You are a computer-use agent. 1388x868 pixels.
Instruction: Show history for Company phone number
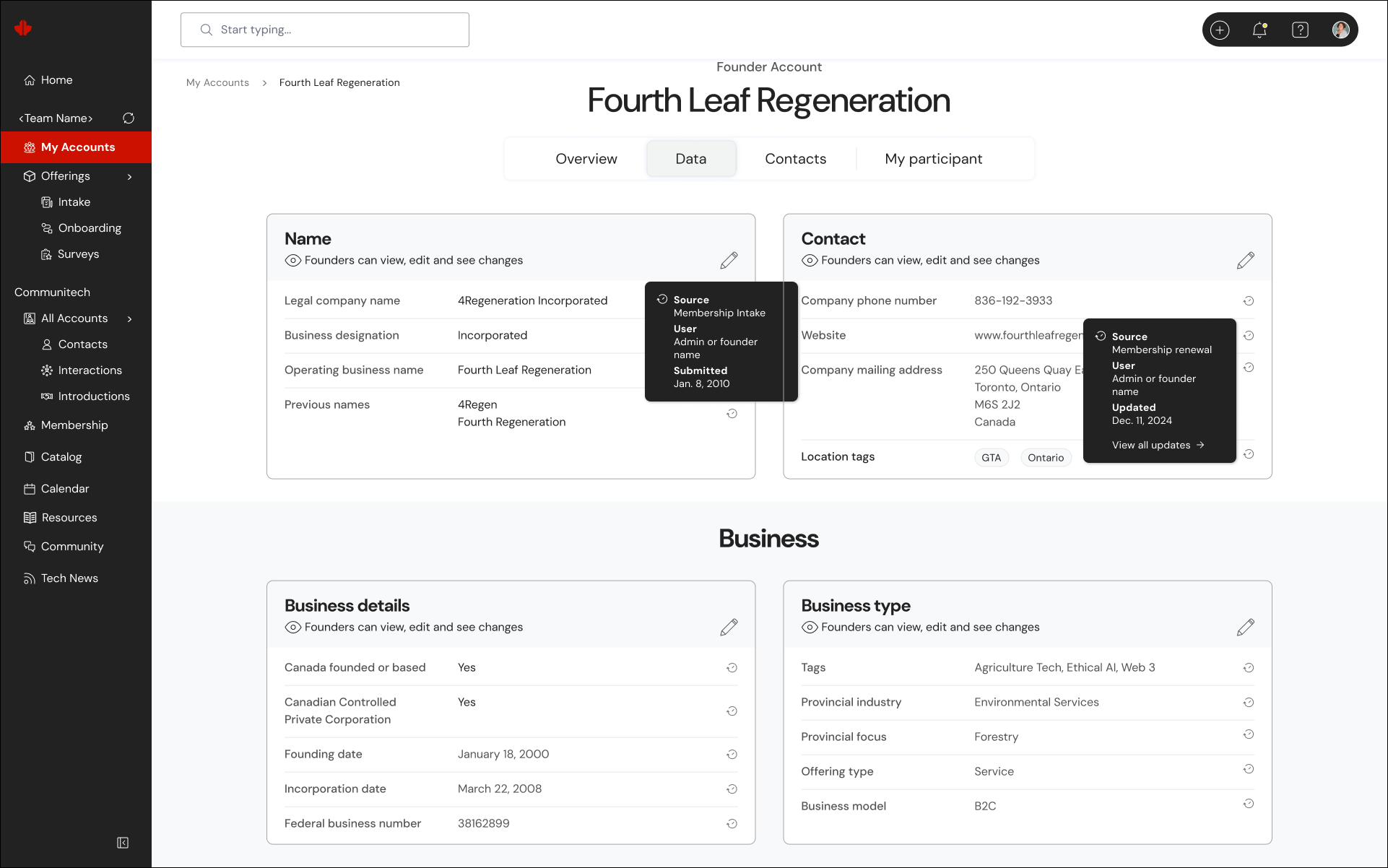(1248, 300)
